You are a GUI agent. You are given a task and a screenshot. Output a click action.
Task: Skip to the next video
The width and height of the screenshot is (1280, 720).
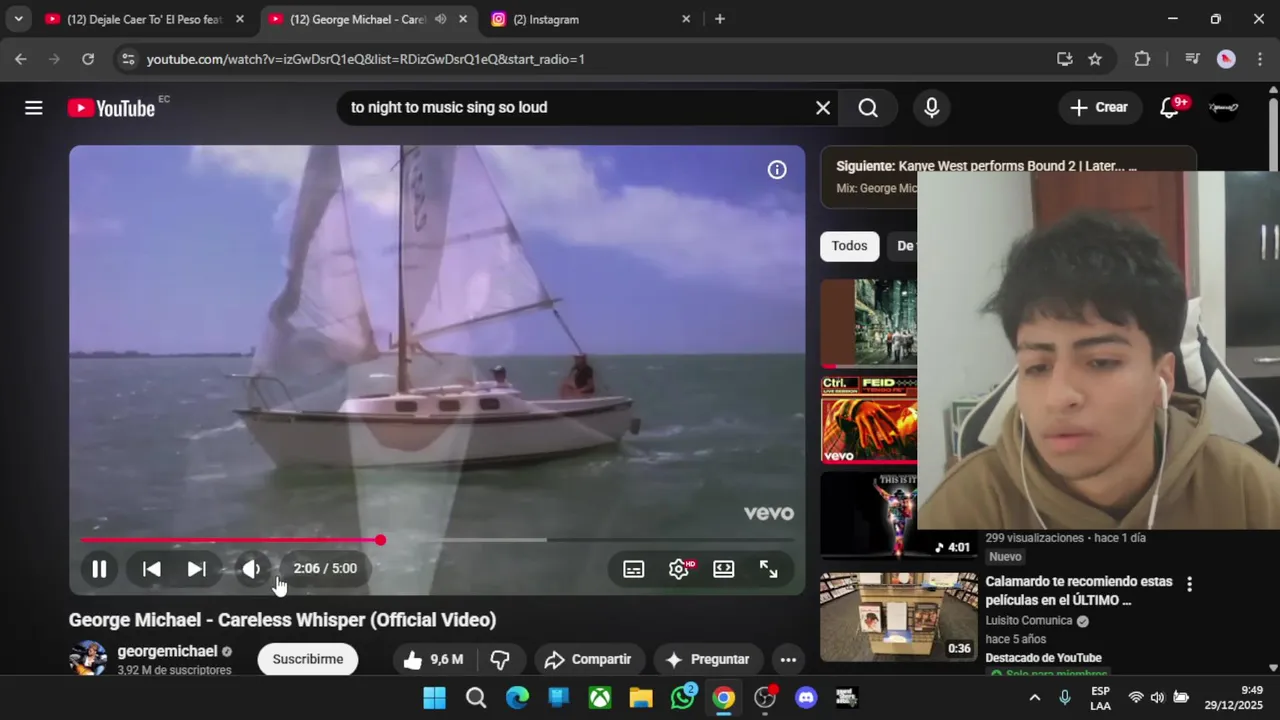[197, 569]
